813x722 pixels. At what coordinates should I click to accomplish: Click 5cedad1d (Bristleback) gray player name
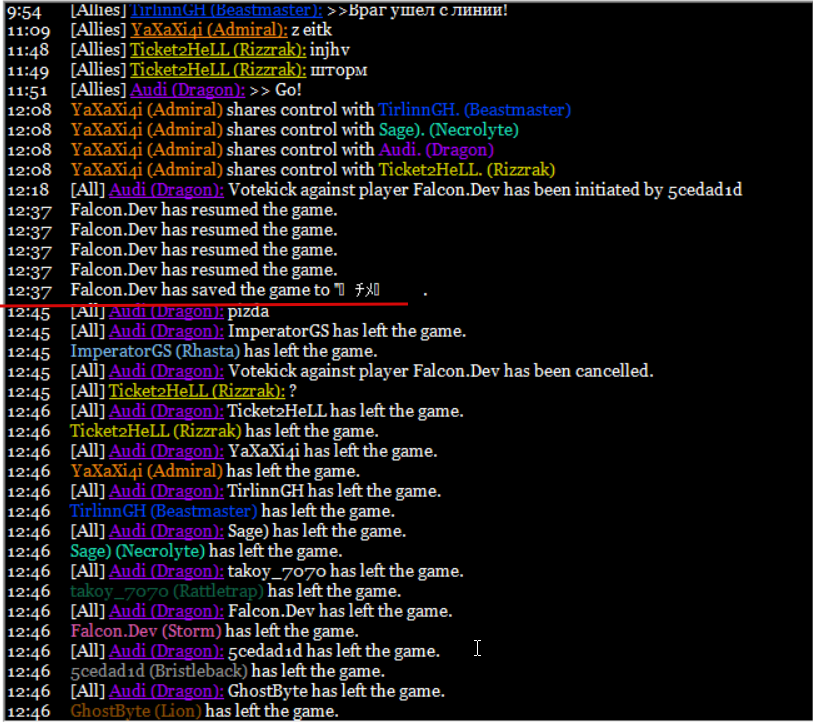(159, 671)
